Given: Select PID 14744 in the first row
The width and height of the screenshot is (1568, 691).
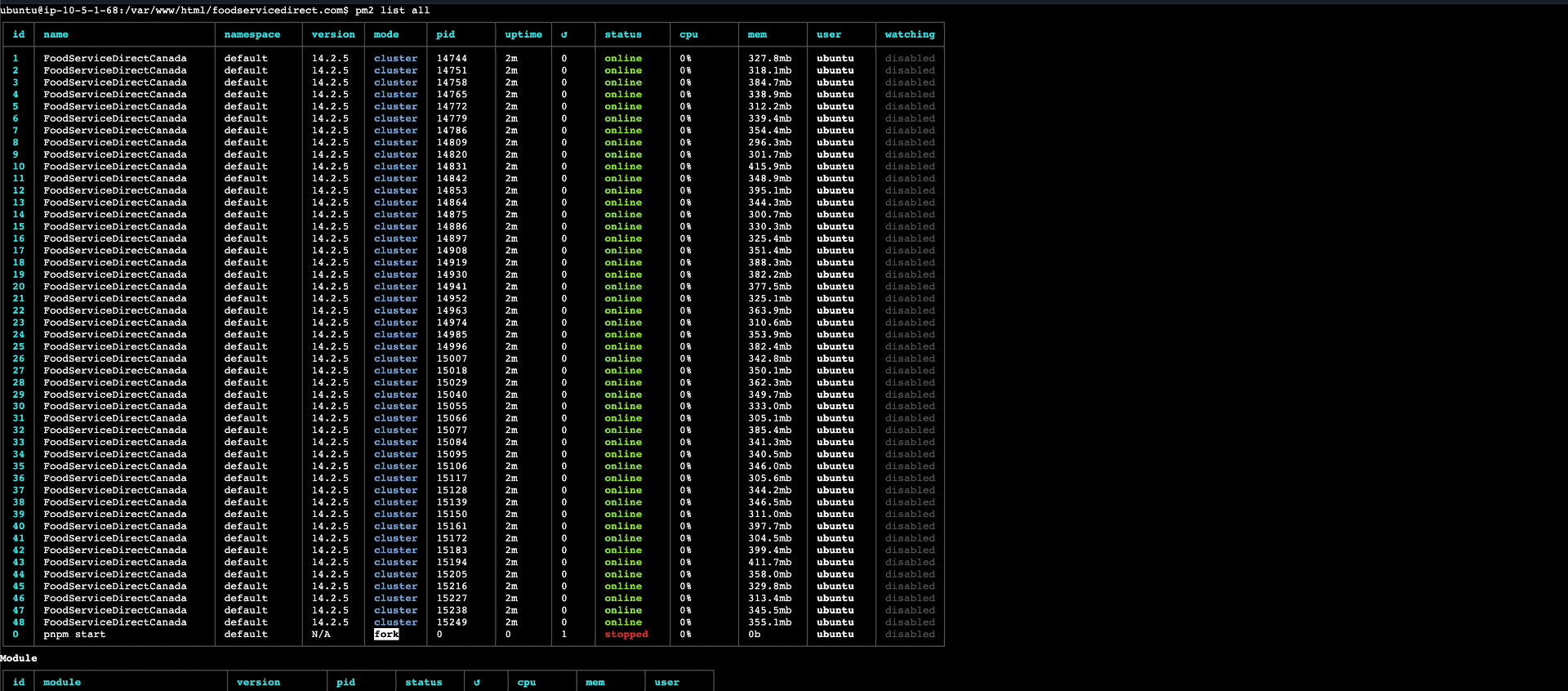Looking at the screenshot, I should [451, 58].
